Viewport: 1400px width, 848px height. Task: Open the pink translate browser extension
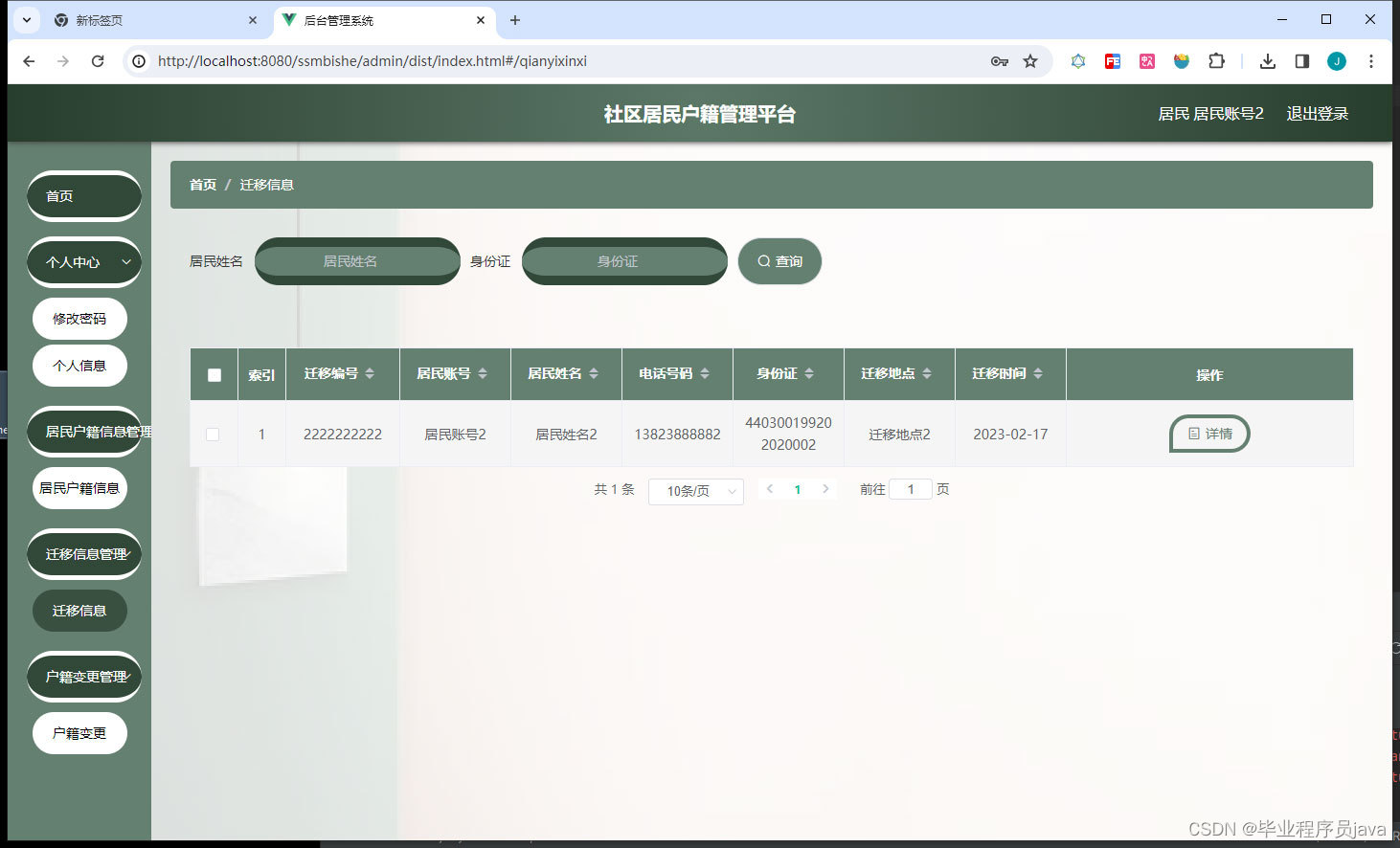click(1147, 61)
